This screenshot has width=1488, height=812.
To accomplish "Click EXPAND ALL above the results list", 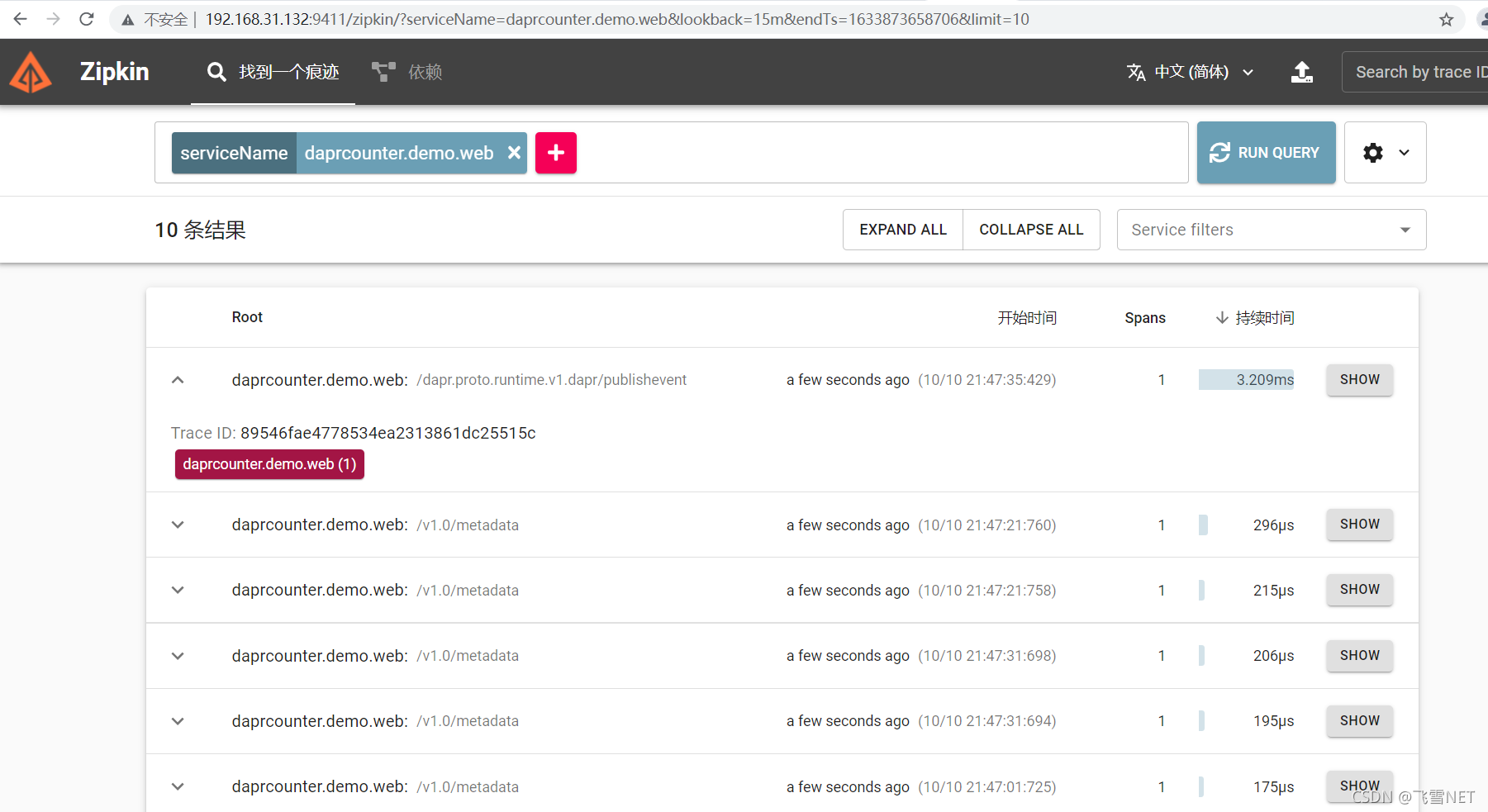I will click(x=902, y=230).
